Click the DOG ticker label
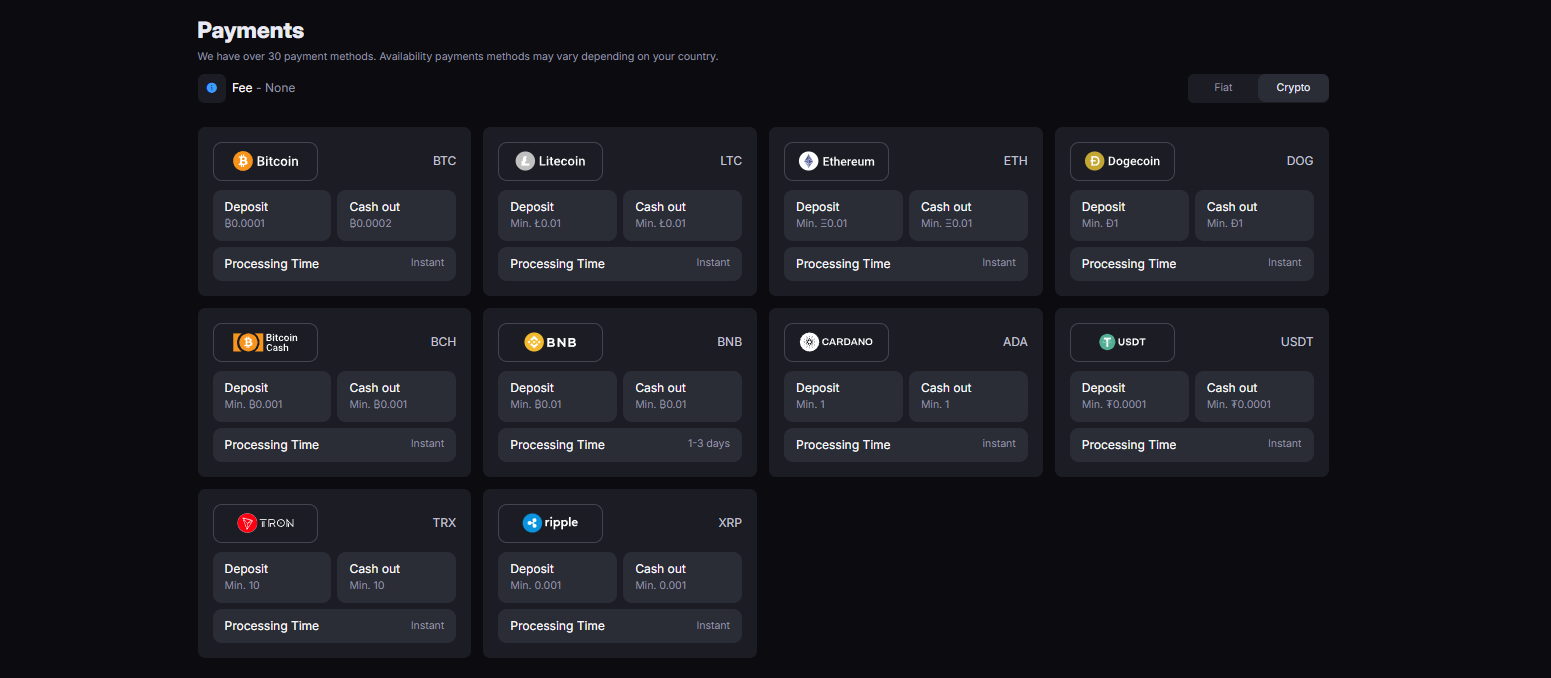The width and height of the screenshot is (1551, 678). click(x=1300, y=161)
